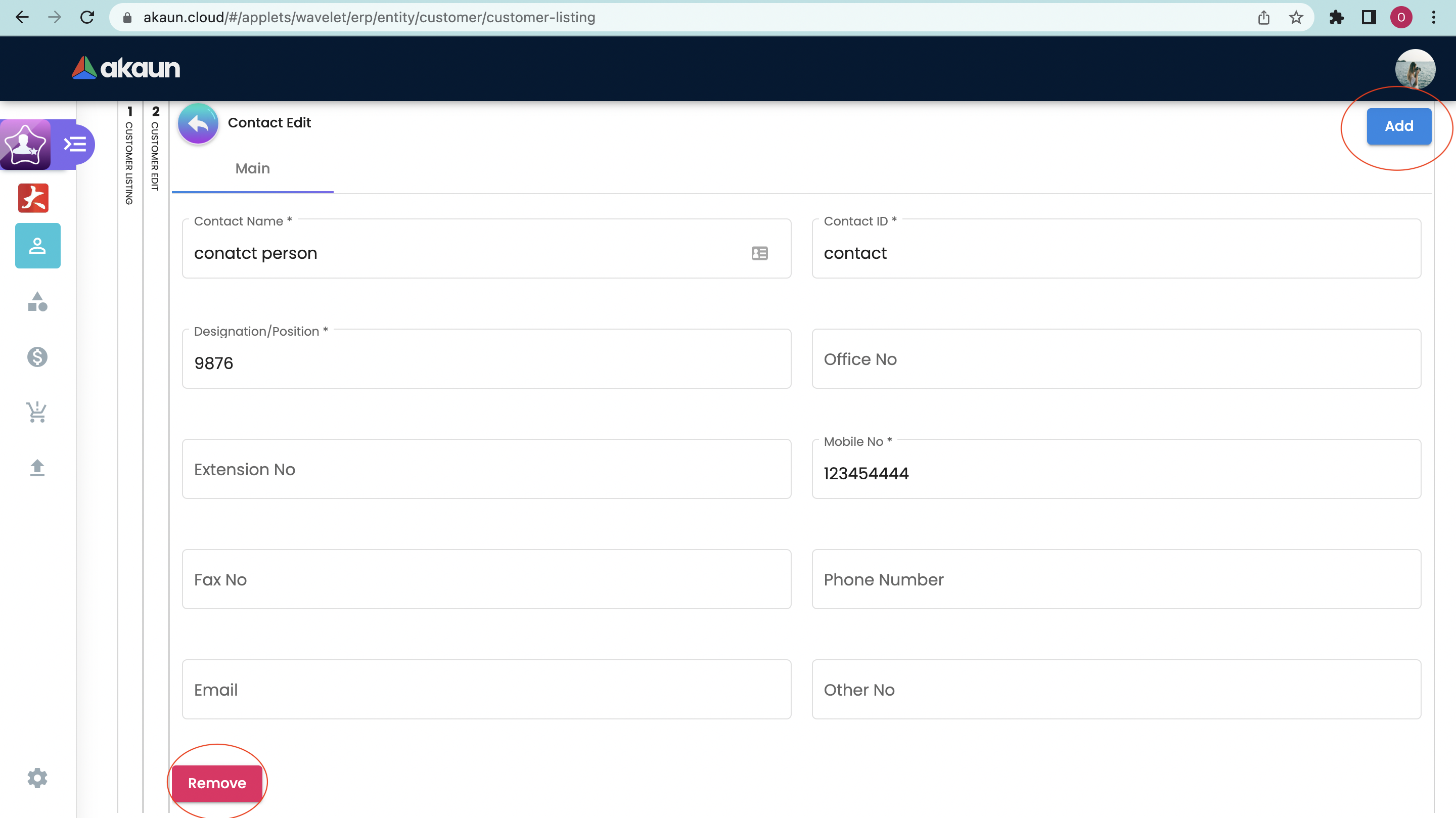Click the back arrow beside Contact Edit
The width and height of the screenshot is (1456, 818).
coord(198,123)
